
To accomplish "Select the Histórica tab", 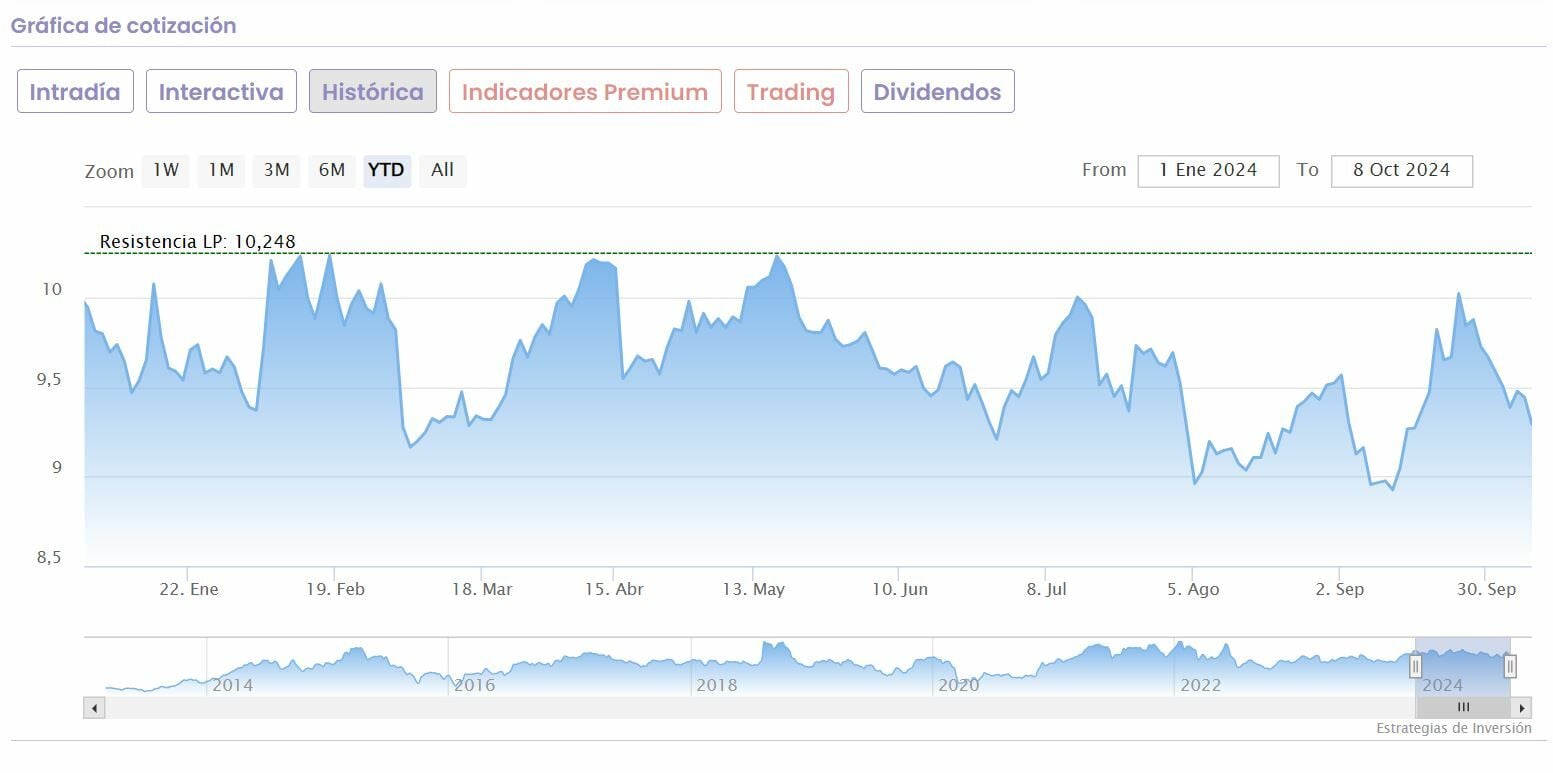I will [372, 92].
